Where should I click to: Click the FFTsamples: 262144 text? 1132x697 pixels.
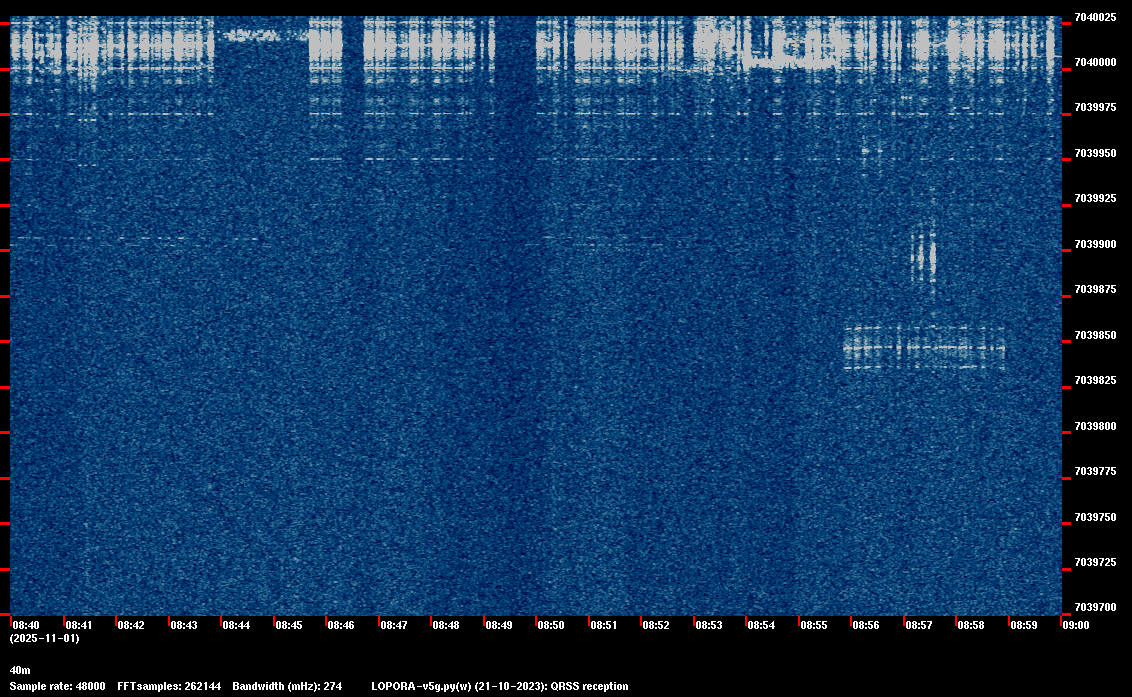(x=169, y=686)
